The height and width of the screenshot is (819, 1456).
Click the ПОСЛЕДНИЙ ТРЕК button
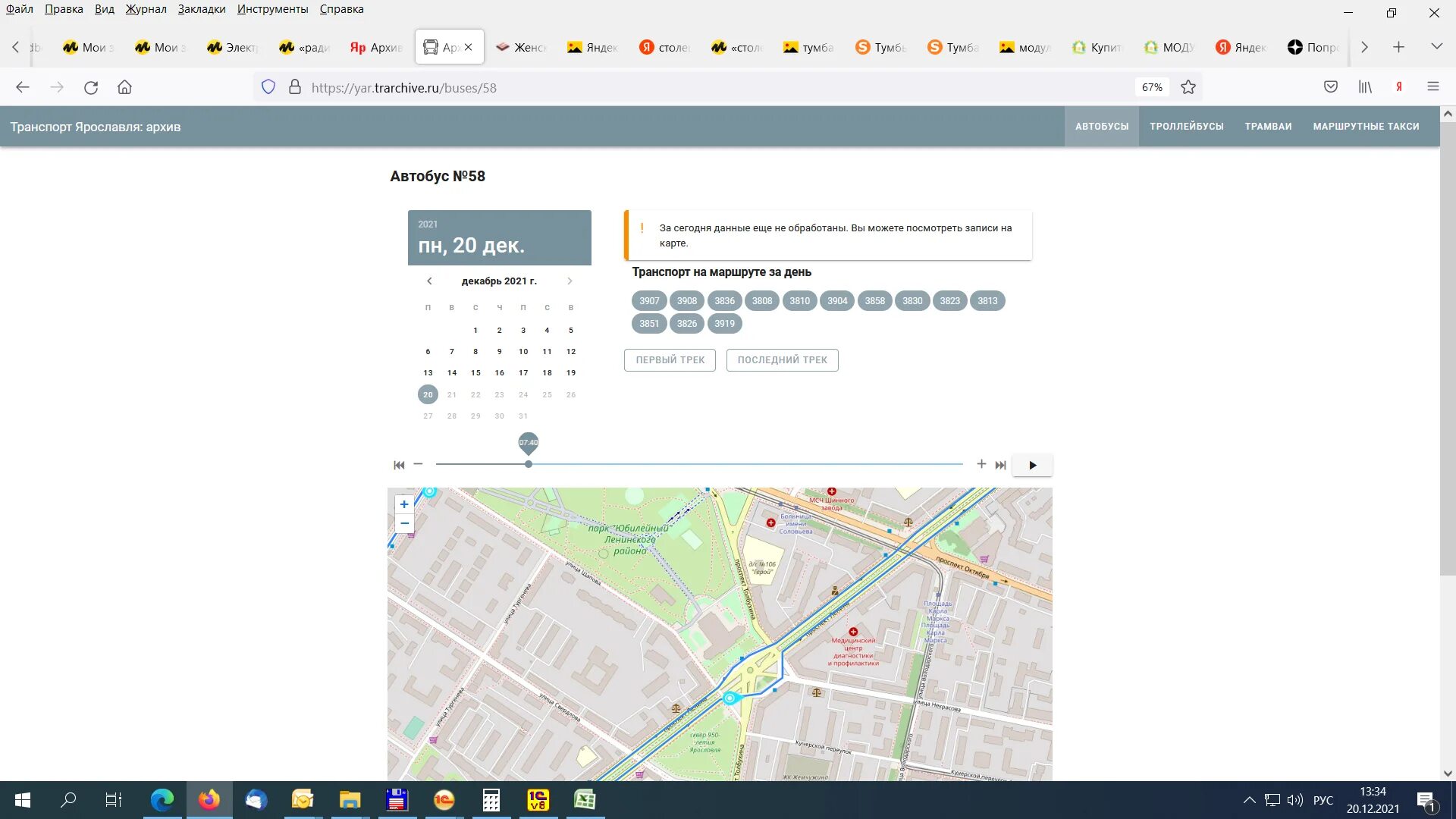(782, 360)
